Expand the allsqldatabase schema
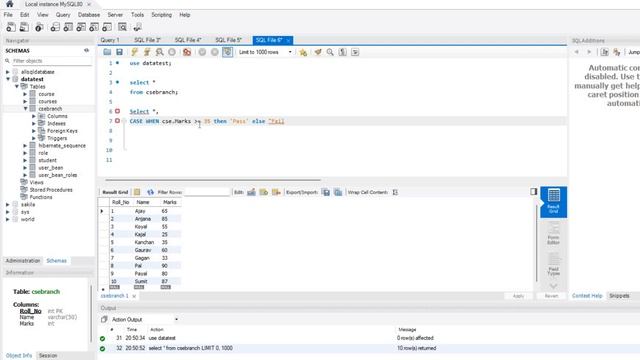 8,72
